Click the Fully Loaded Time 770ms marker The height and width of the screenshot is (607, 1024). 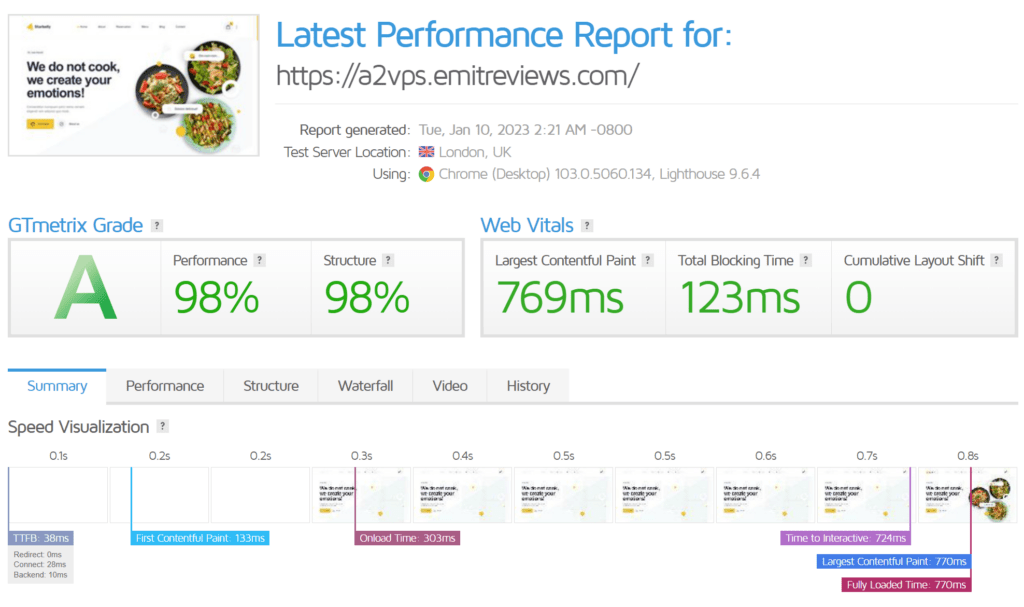pyautogui.click(x=906, y=584)
